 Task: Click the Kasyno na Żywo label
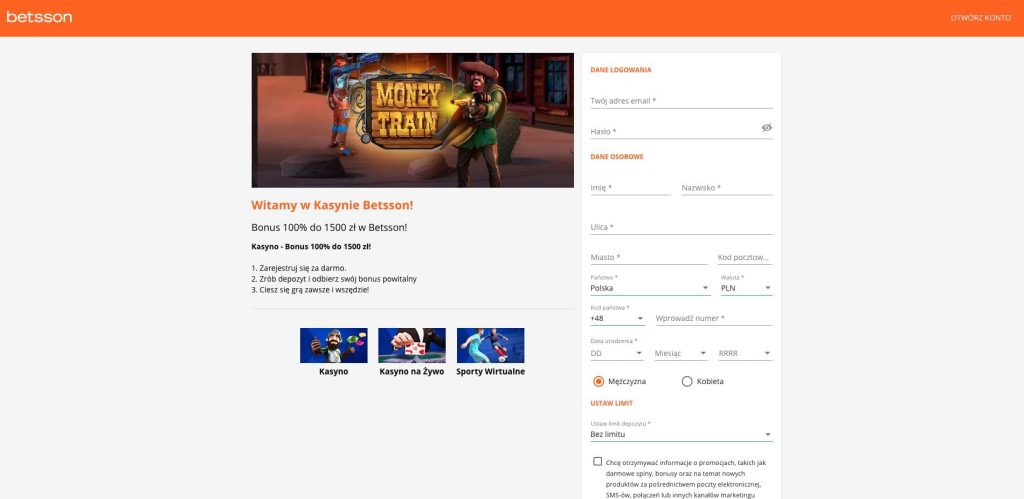[x=412, y=372]
